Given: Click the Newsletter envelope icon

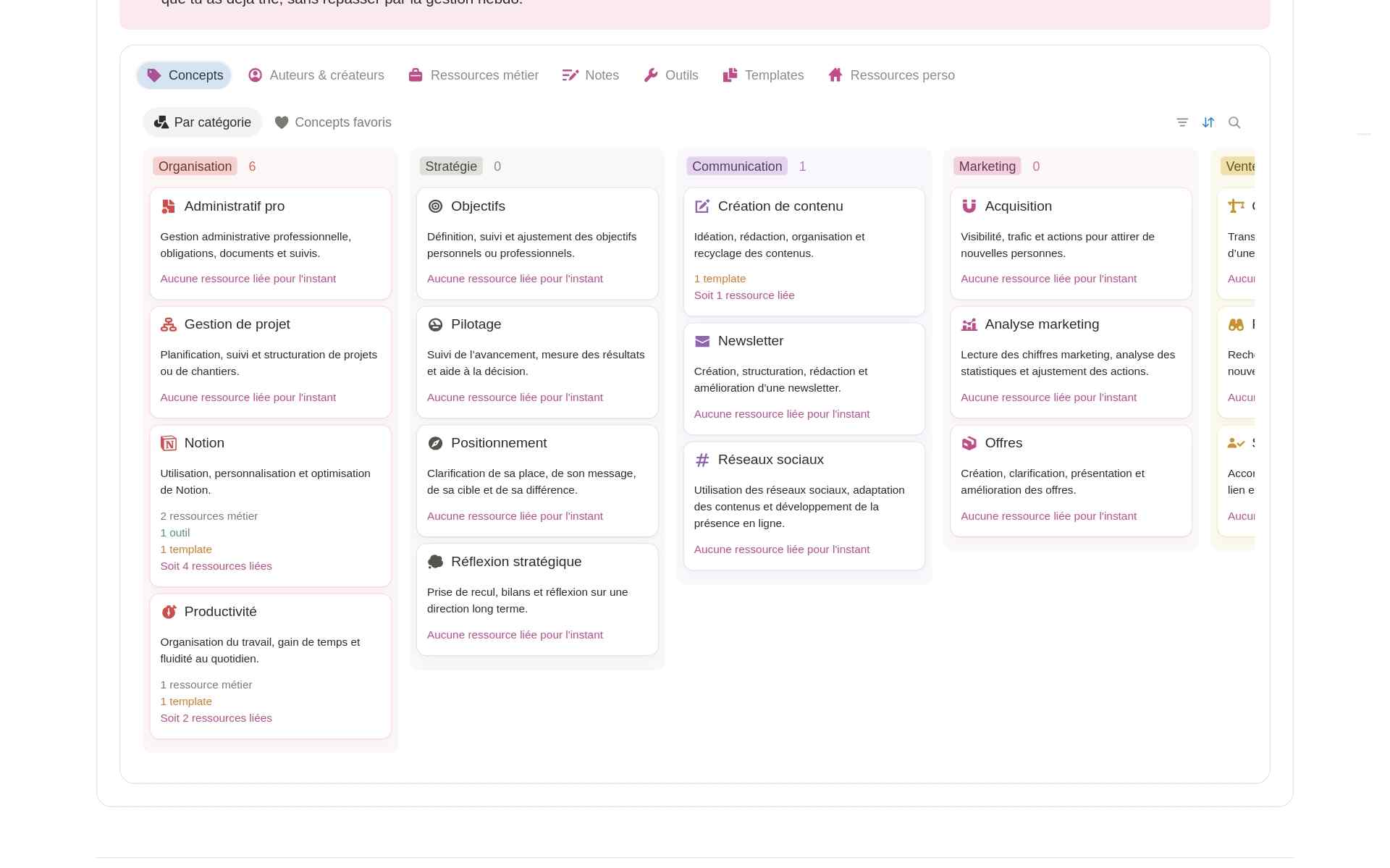Looking at the screenshot, I should point(702,341).
